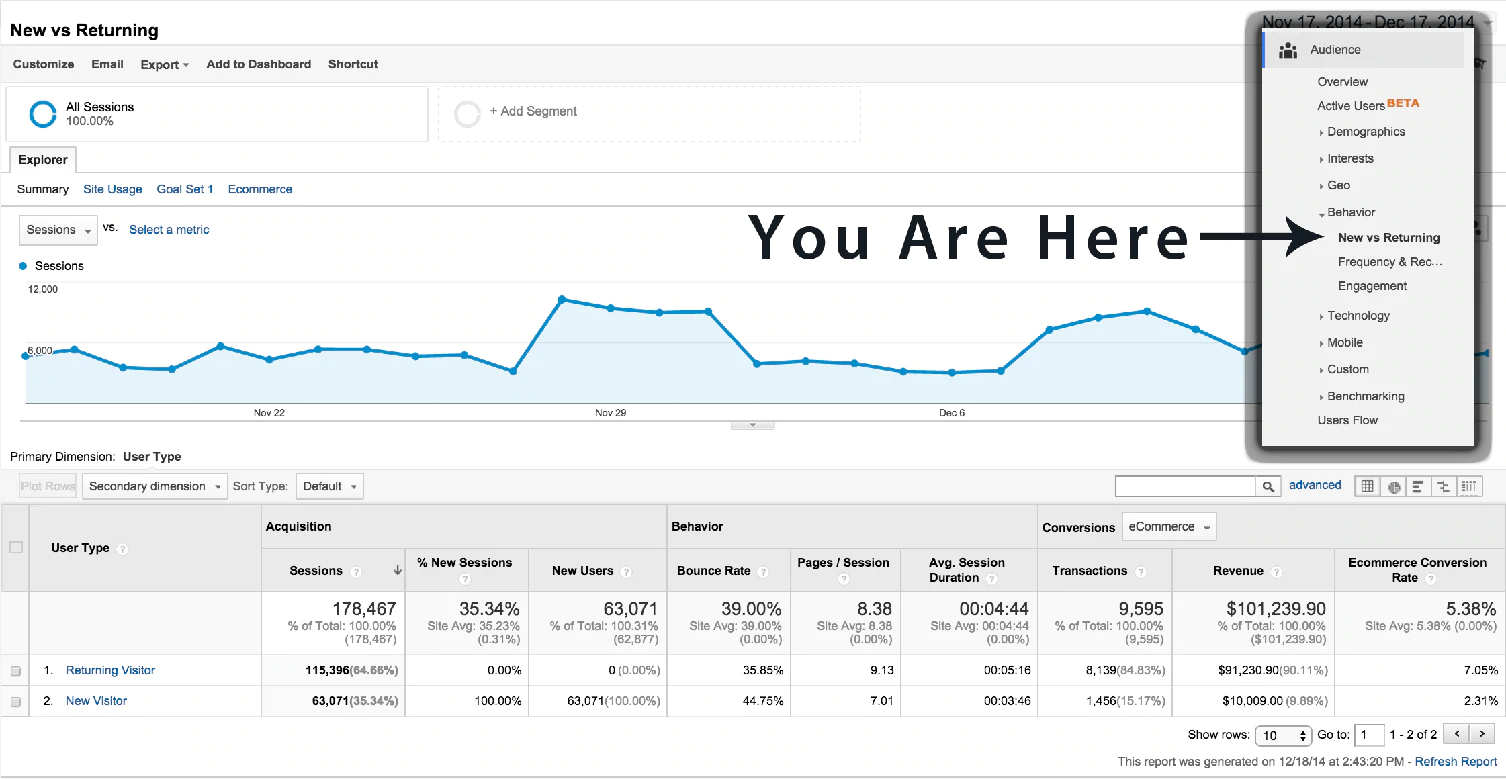Tick the Returning Visitor row checkbox

click(15, 671)
